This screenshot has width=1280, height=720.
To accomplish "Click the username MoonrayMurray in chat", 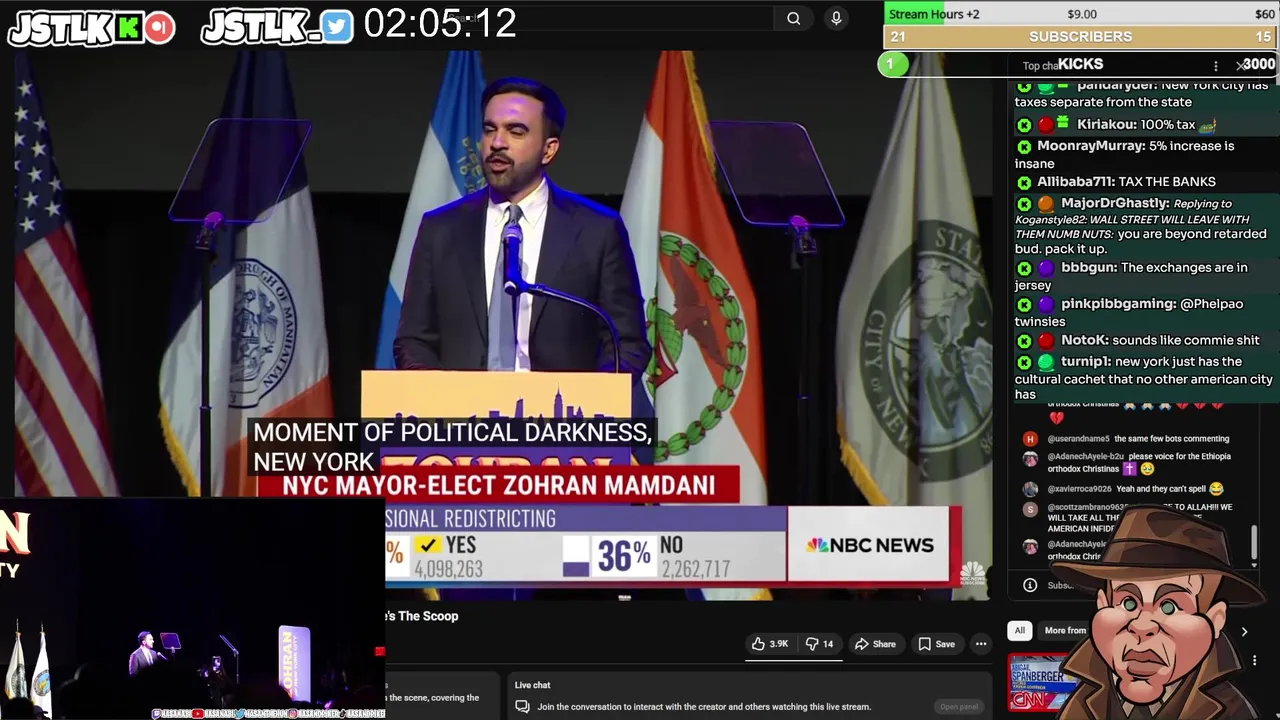I will [x=1091, y=146].
